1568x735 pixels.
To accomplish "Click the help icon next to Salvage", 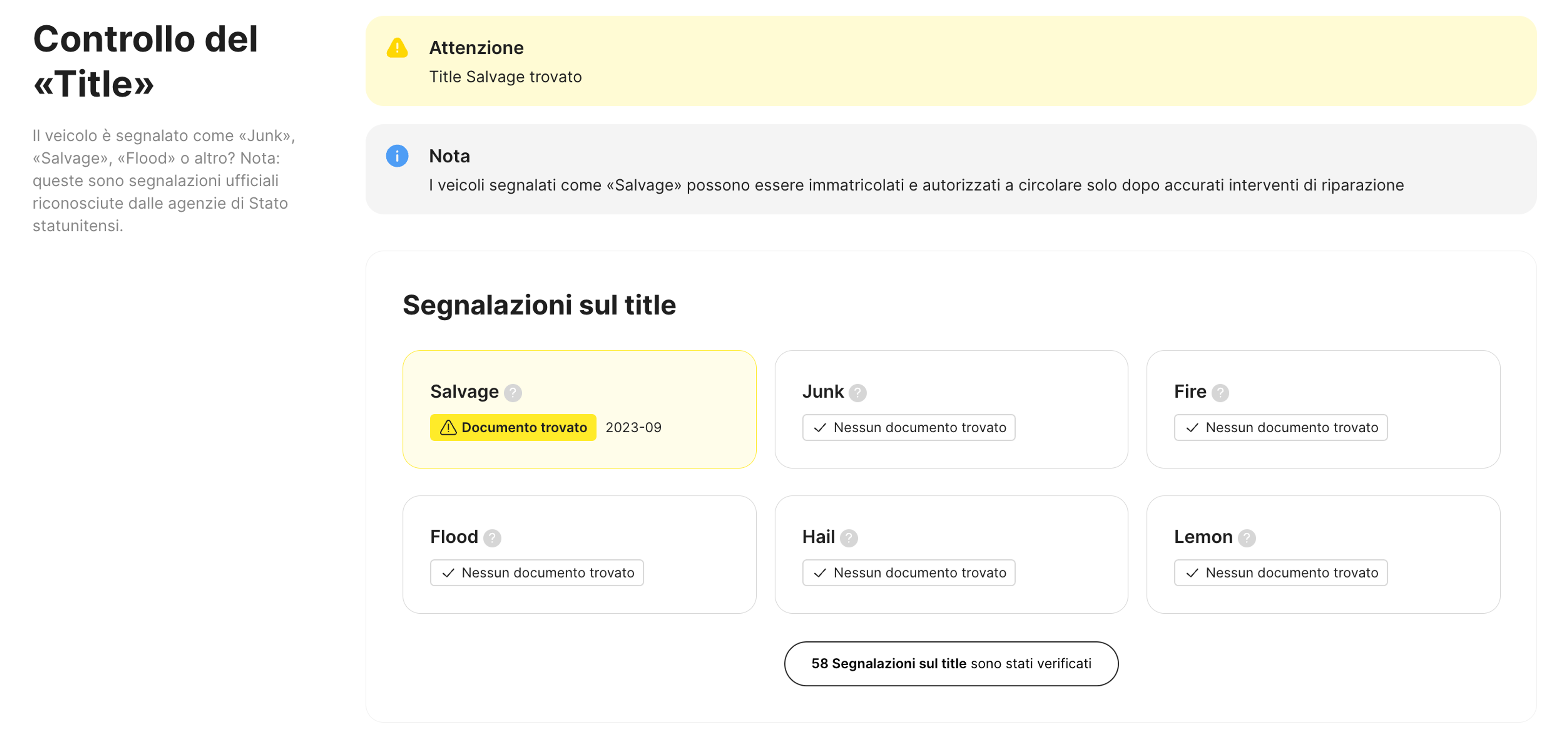I will click(x=512, y=393).
